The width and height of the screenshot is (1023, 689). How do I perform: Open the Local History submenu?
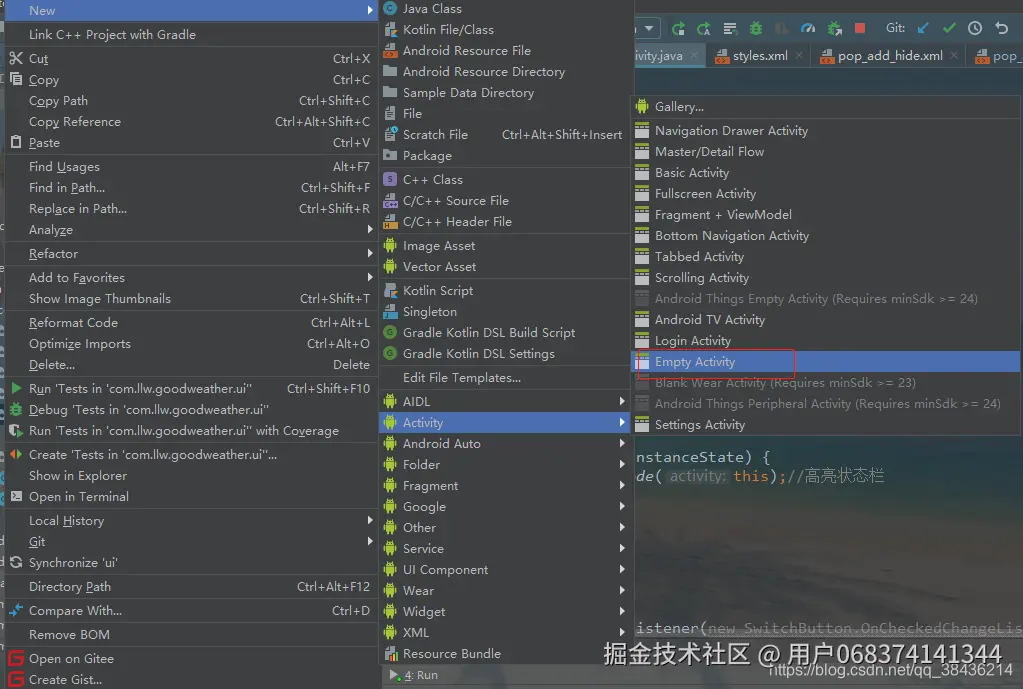(191, 521)
